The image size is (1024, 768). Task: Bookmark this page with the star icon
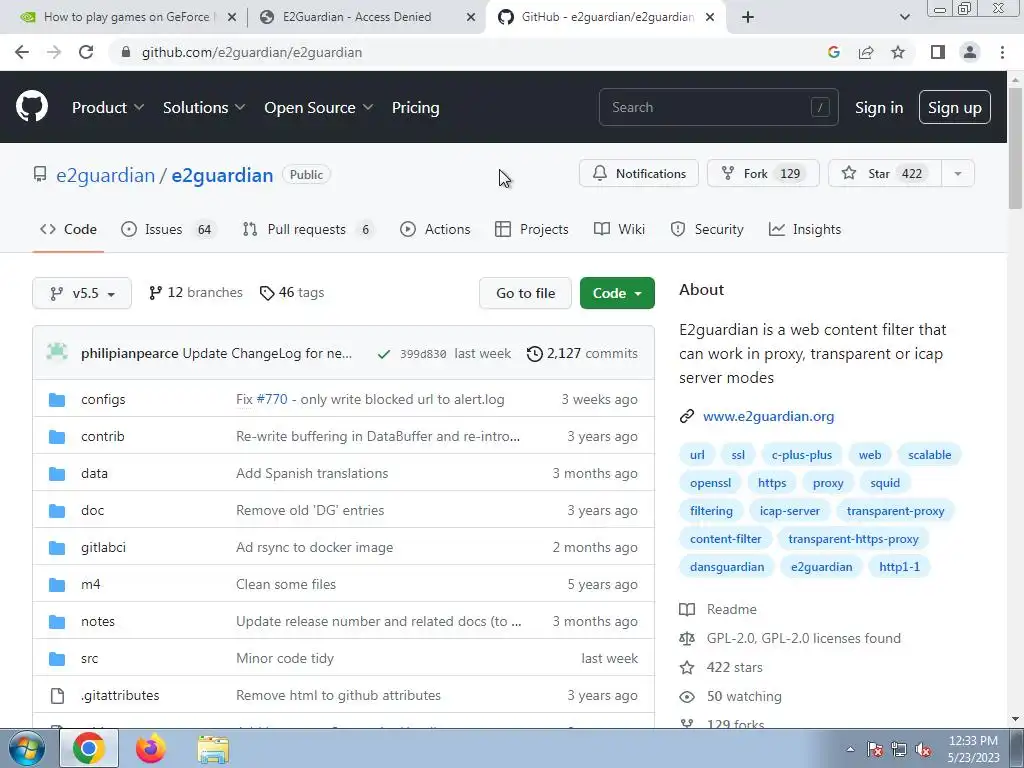(898, 52)
